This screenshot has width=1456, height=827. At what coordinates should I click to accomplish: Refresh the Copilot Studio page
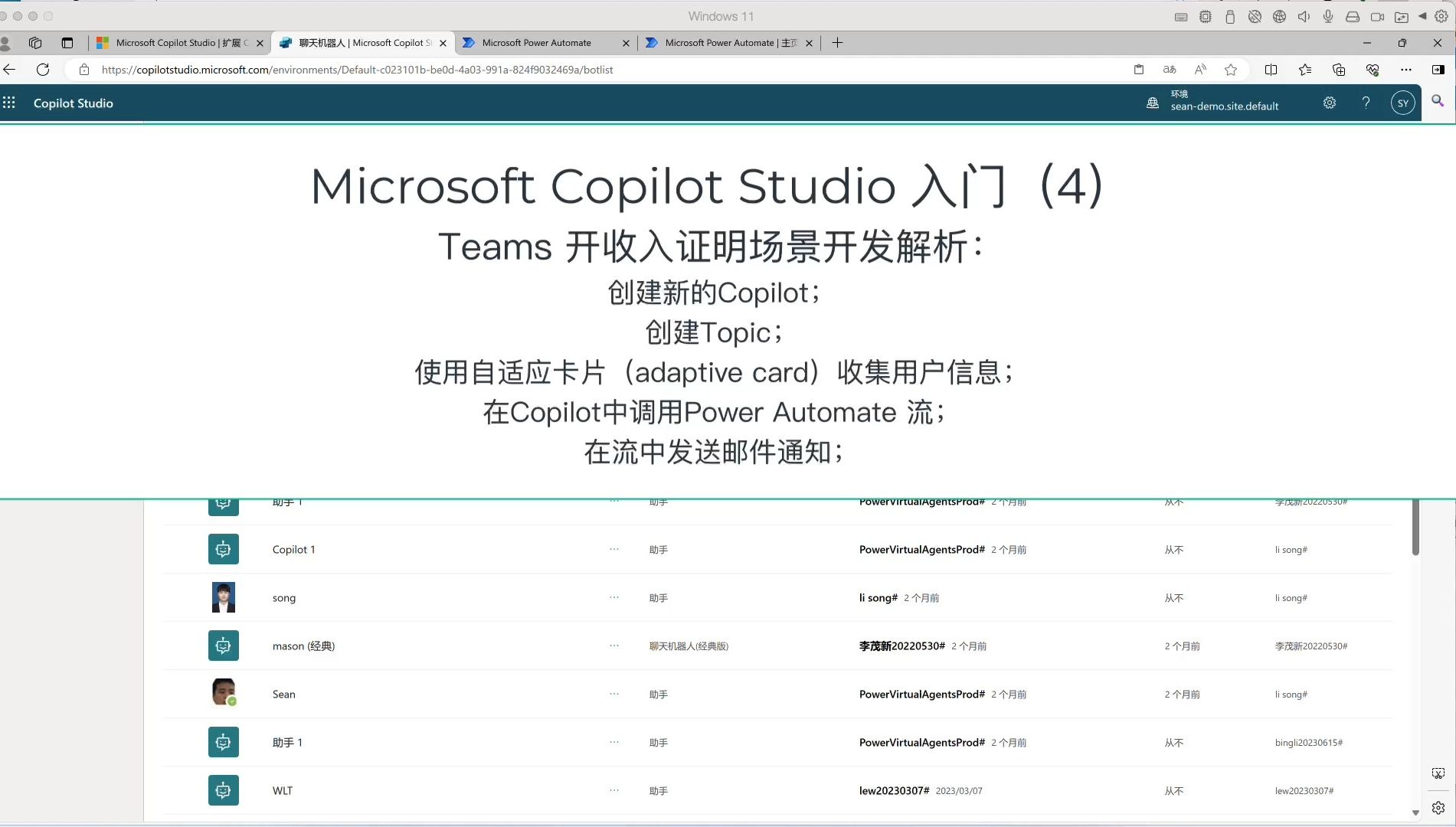(43, 70)
